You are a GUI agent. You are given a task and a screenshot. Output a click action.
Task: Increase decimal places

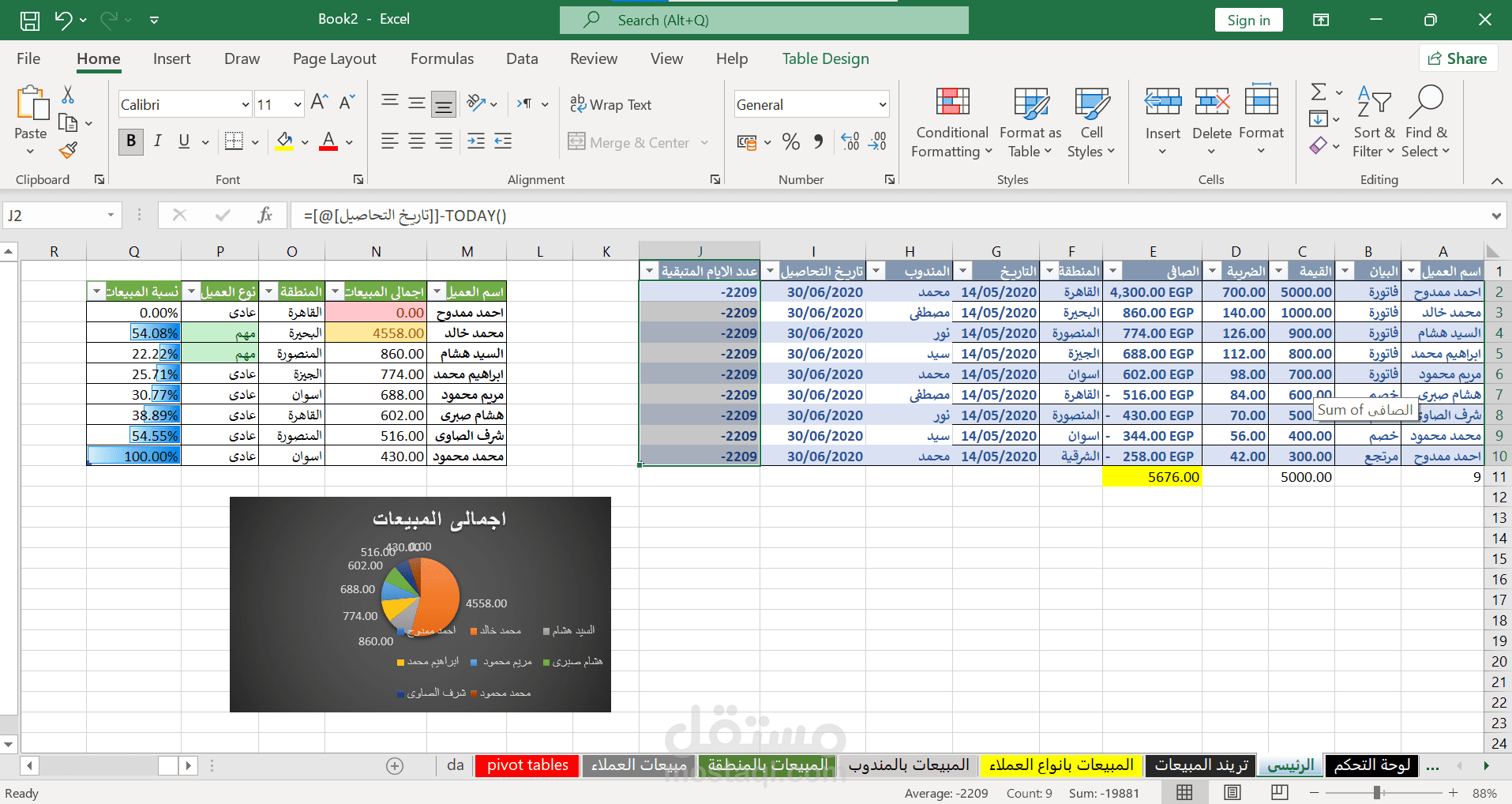850,142
